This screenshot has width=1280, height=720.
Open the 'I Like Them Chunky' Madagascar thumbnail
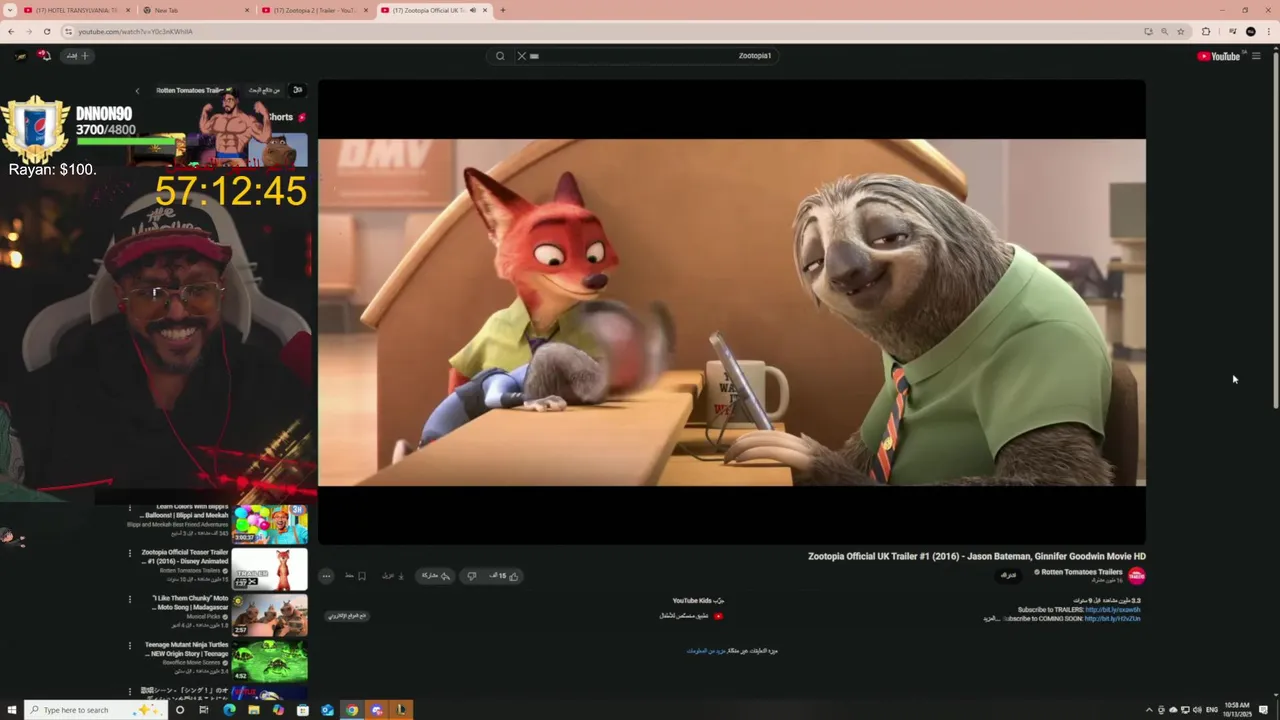270,616
